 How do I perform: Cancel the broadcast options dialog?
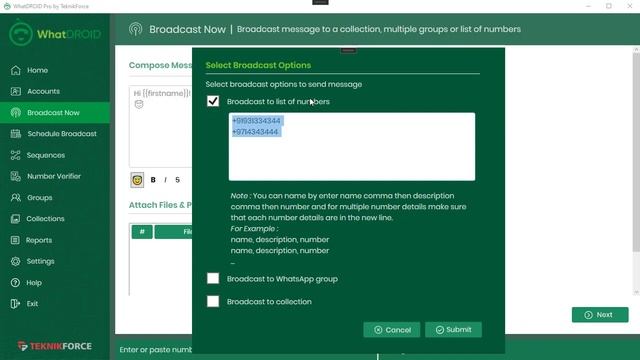point(392,330)
